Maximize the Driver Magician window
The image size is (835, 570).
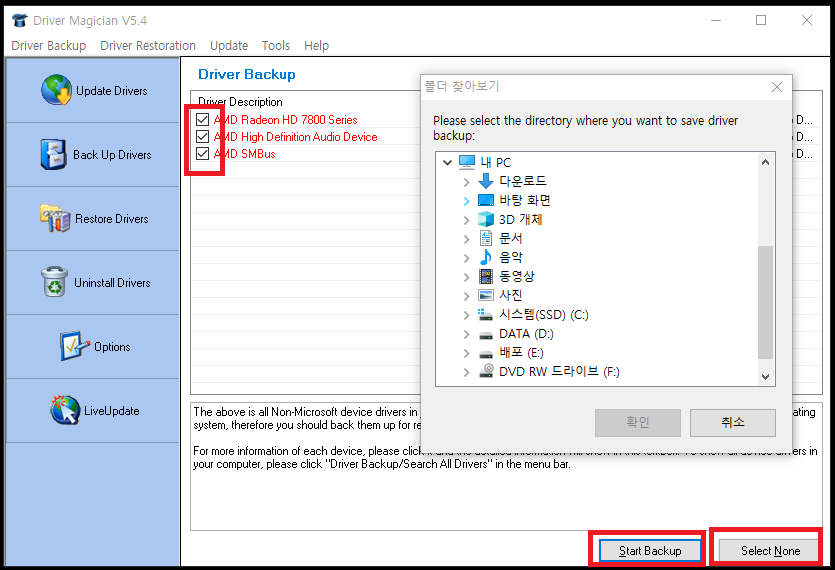[761, 20]
